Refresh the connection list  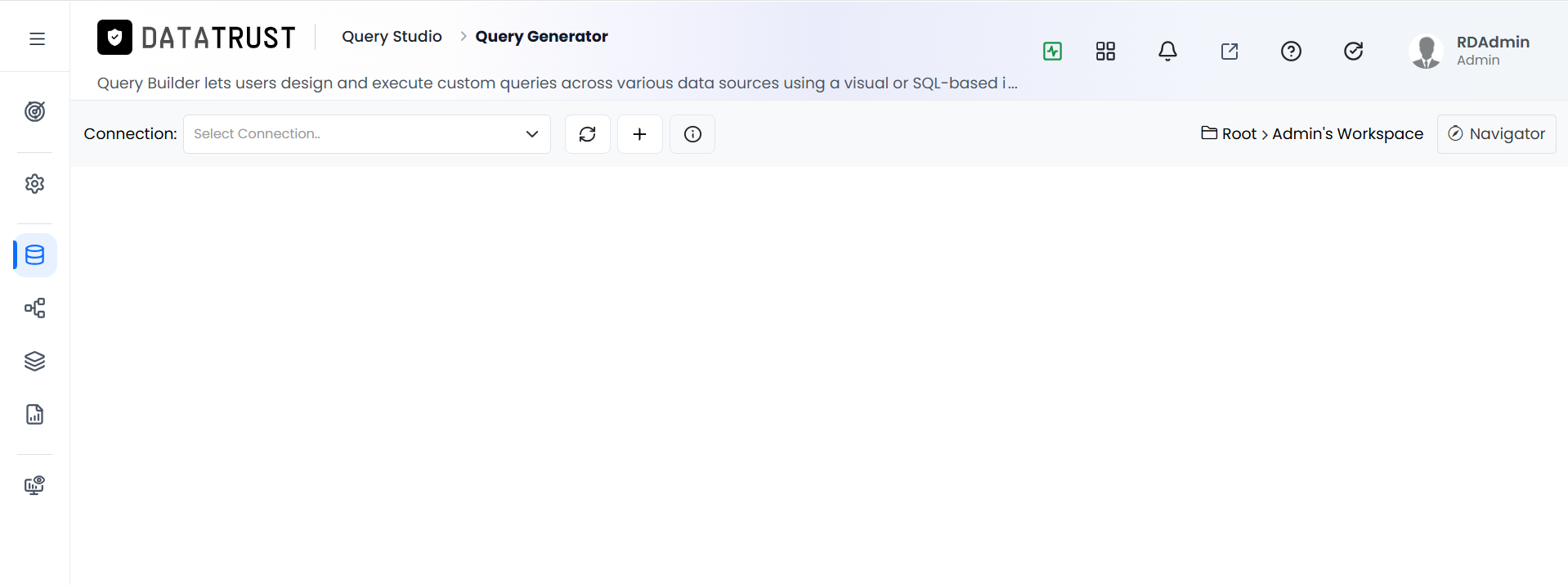tap(587, 134)
